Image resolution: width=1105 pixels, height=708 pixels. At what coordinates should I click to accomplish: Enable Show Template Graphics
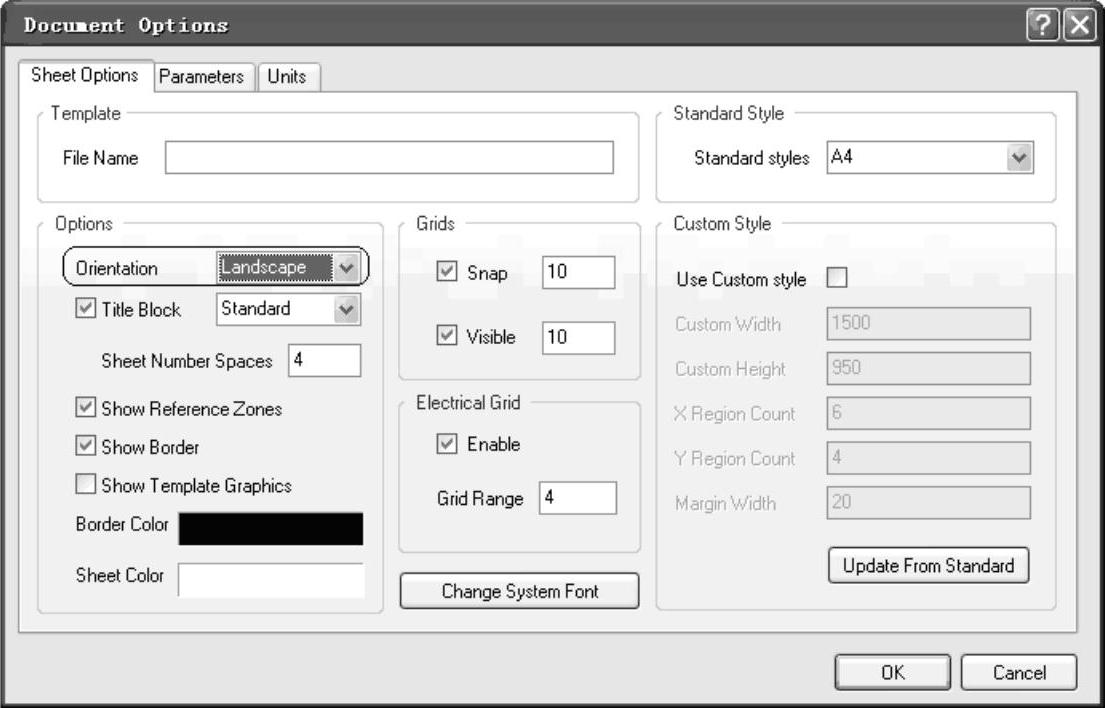coord(85,485)
